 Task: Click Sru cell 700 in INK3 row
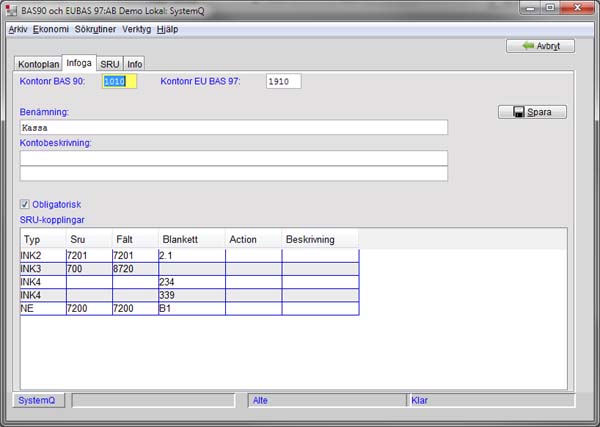tap(89, 269)
